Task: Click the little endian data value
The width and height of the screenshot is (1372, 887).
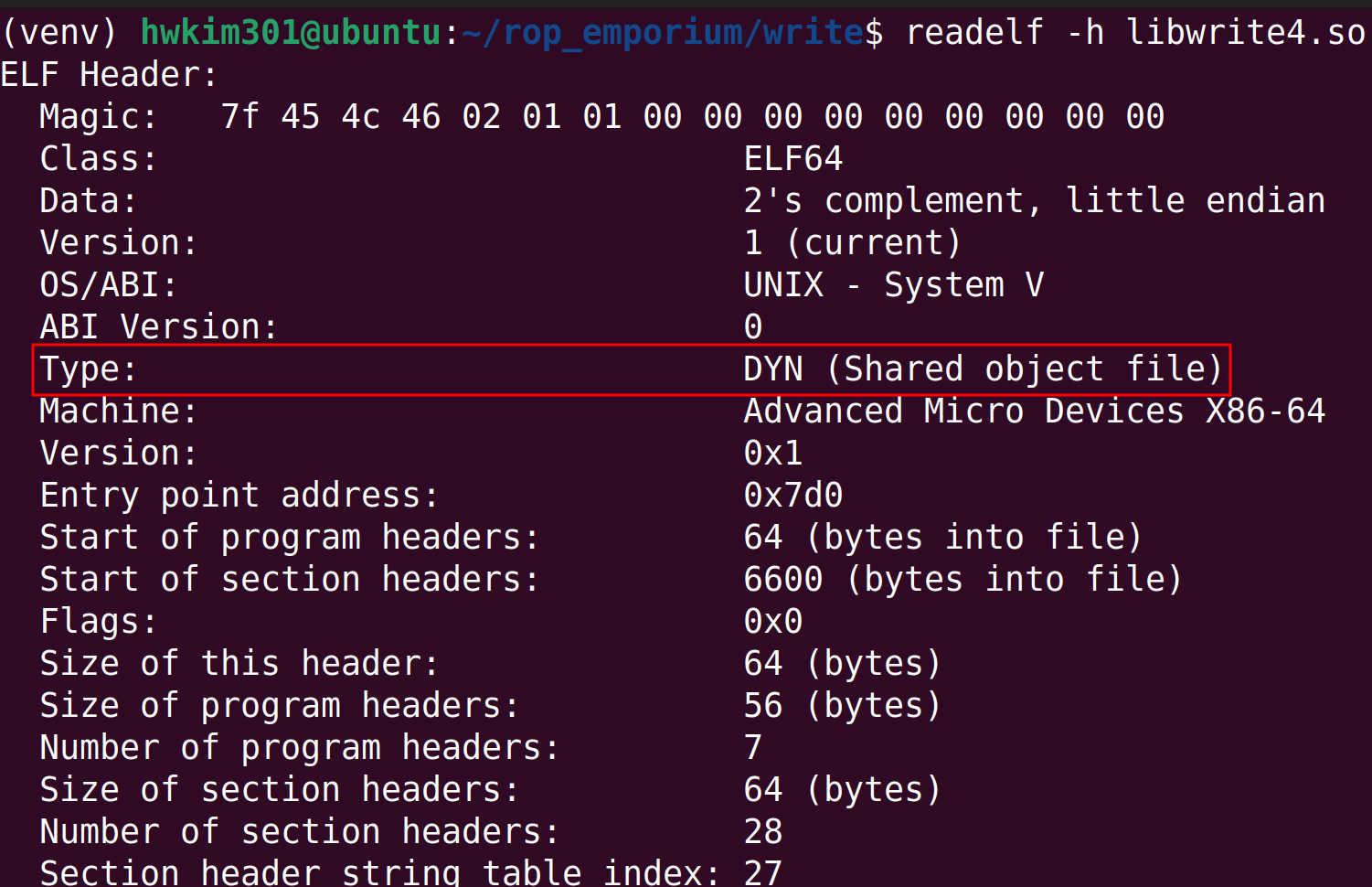Action: 1195,201
